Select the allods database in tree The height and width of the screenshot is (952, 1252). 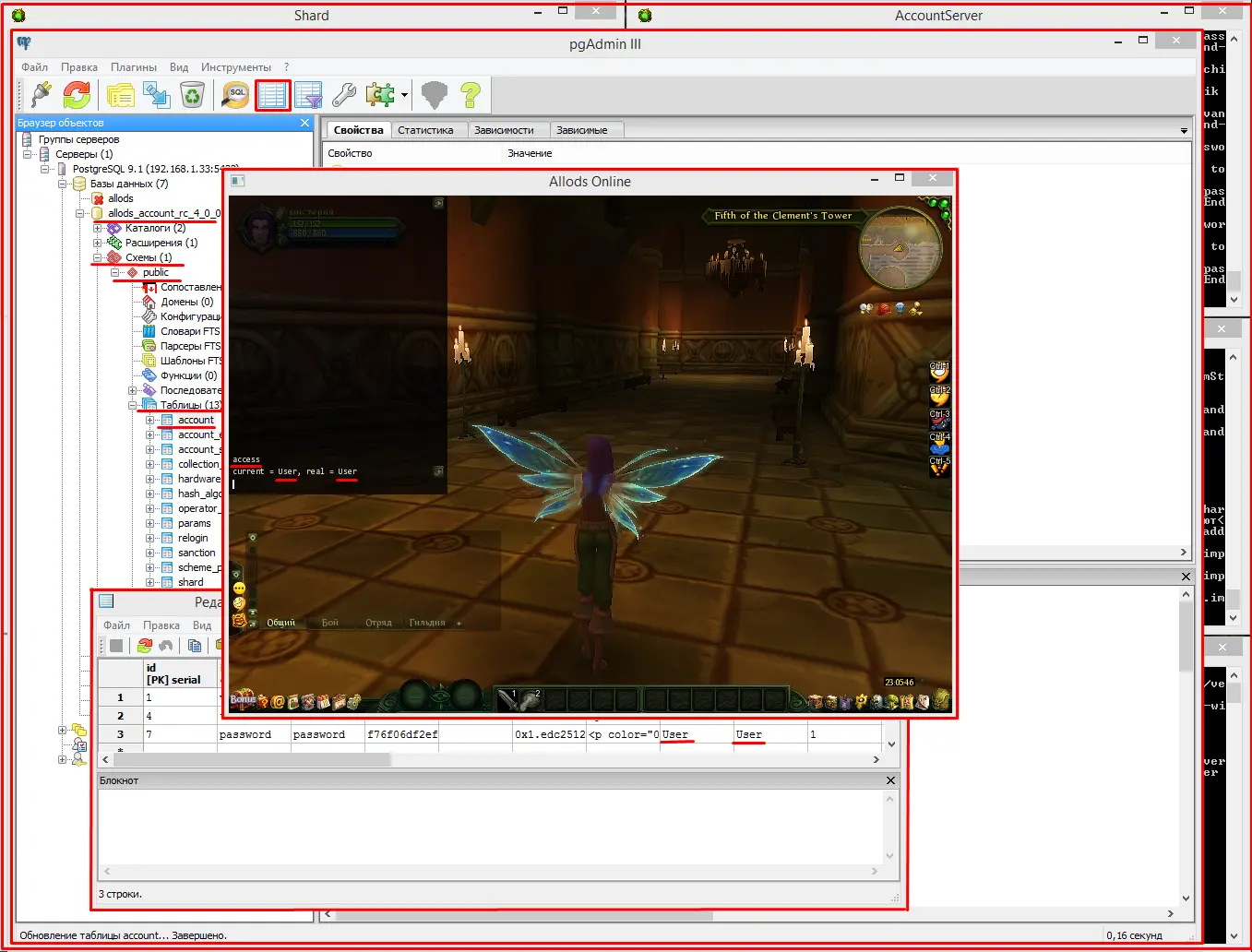pyautogui.click(x=120, y=198)
